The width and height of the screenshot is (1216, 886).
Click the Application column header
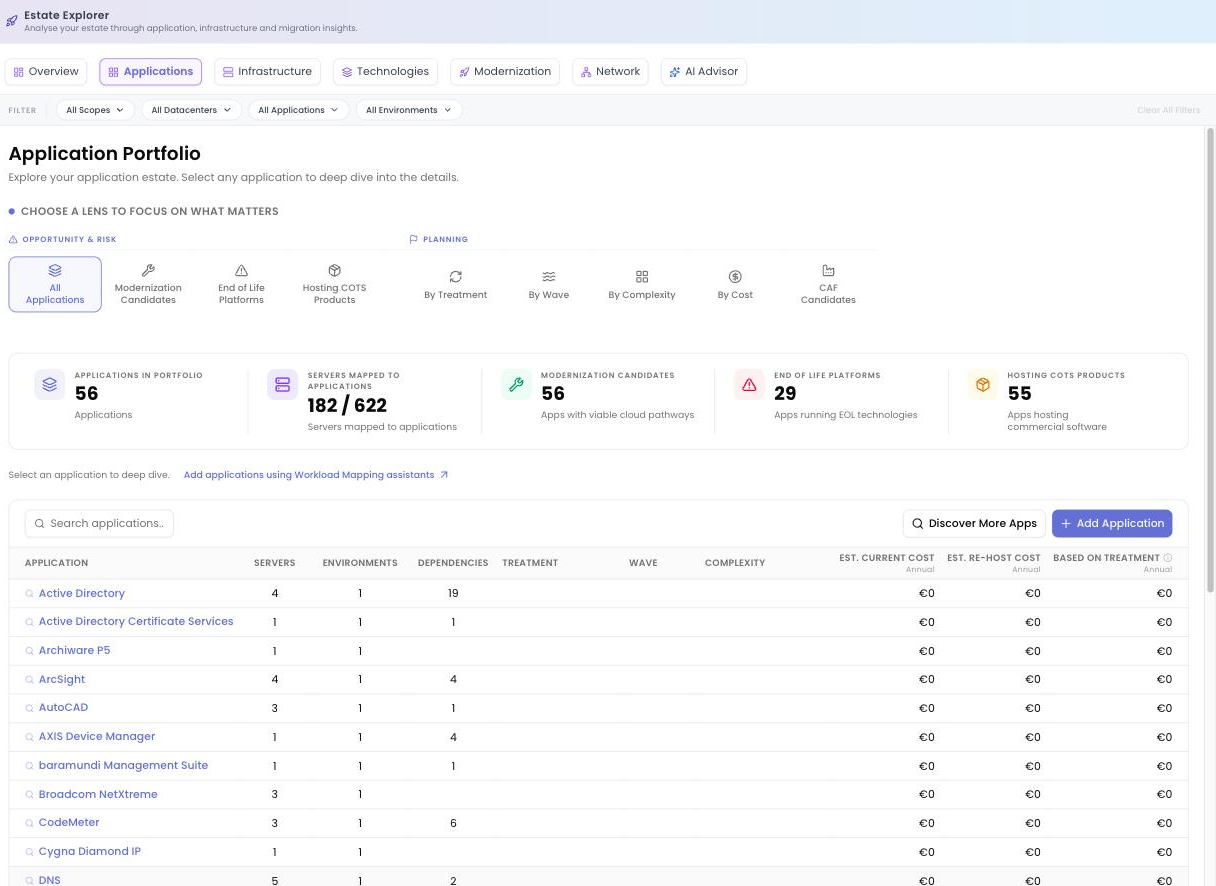point(56,563)
